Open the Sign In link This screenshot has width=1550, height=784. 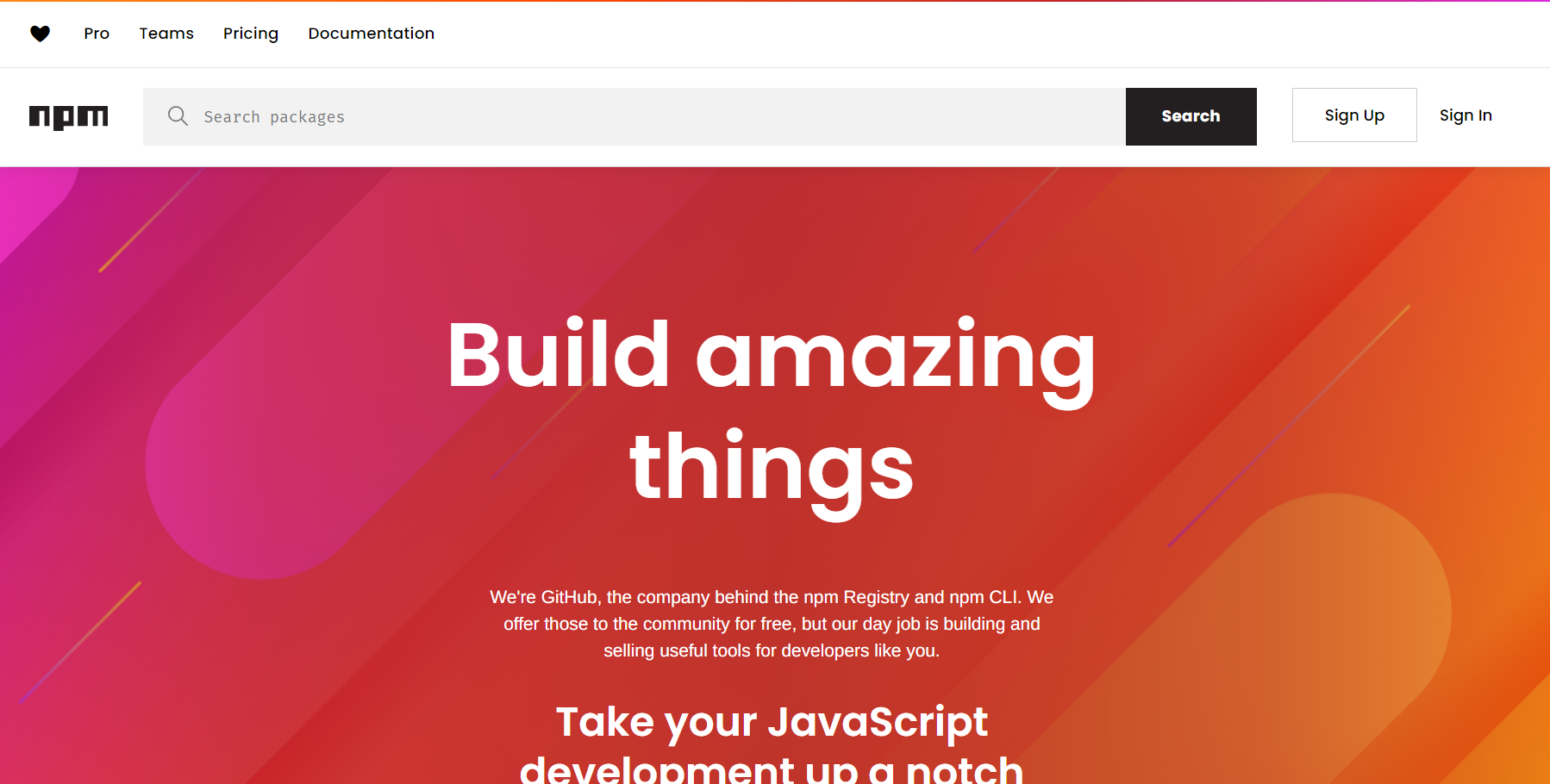coord(1466,115)
